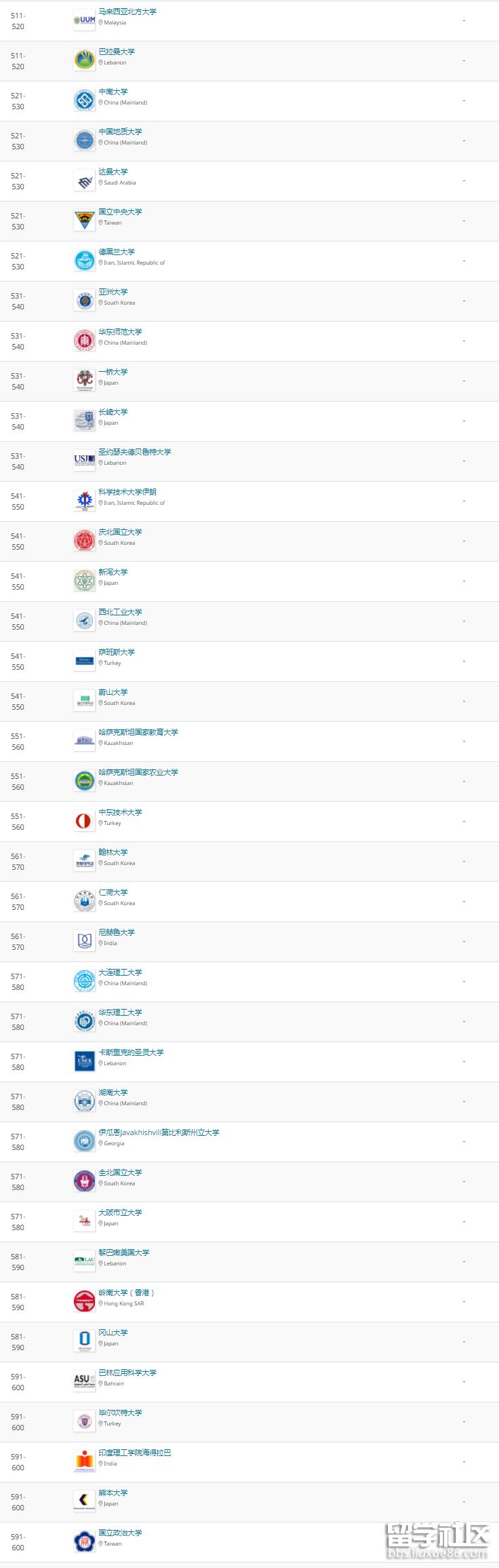Select the 西北工业大学 name link

tap(120, 612)
